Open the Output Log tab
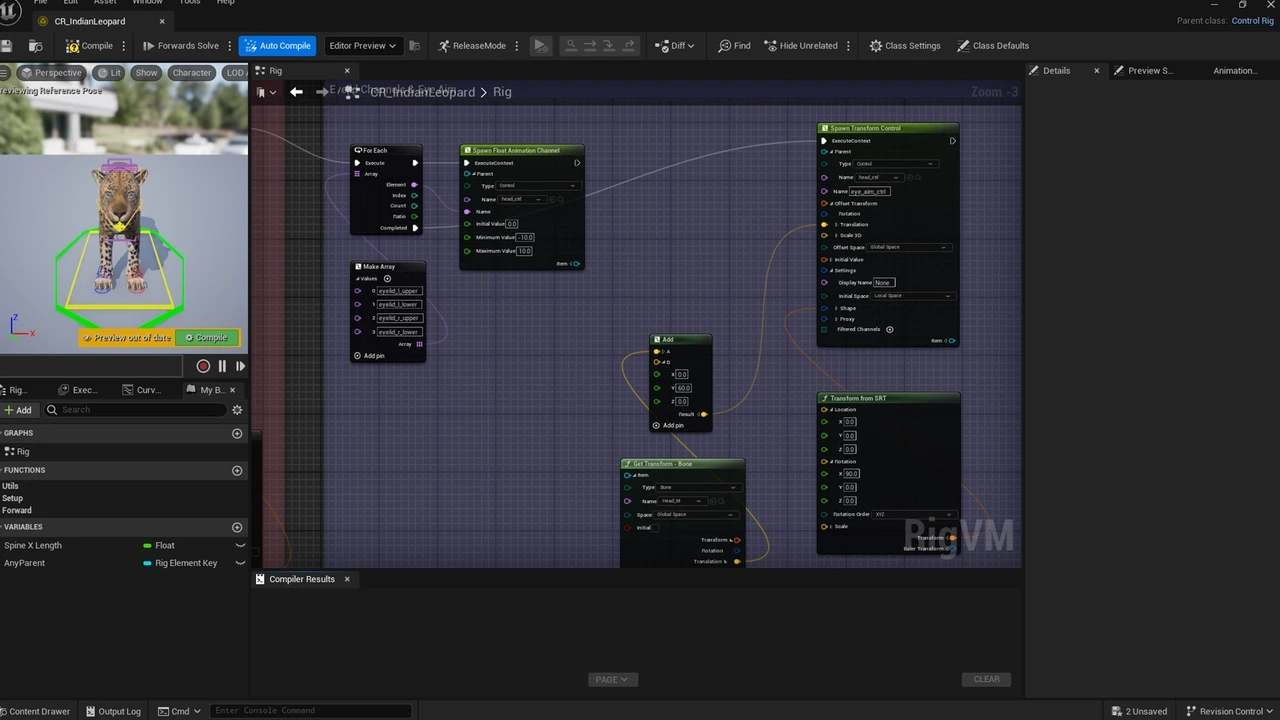 pyautogui.click(x=112, y=711)
